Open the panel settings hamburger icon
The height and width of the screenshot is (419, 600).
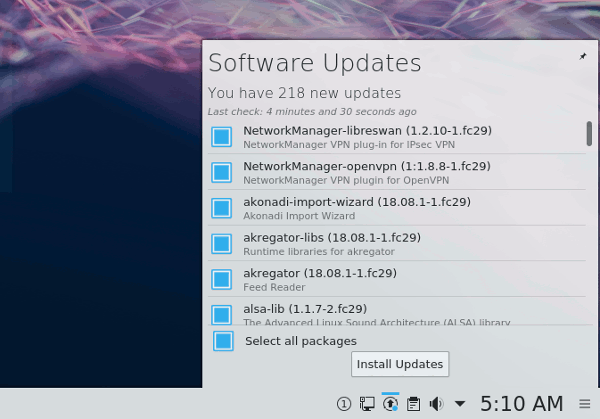click(584, 404)
